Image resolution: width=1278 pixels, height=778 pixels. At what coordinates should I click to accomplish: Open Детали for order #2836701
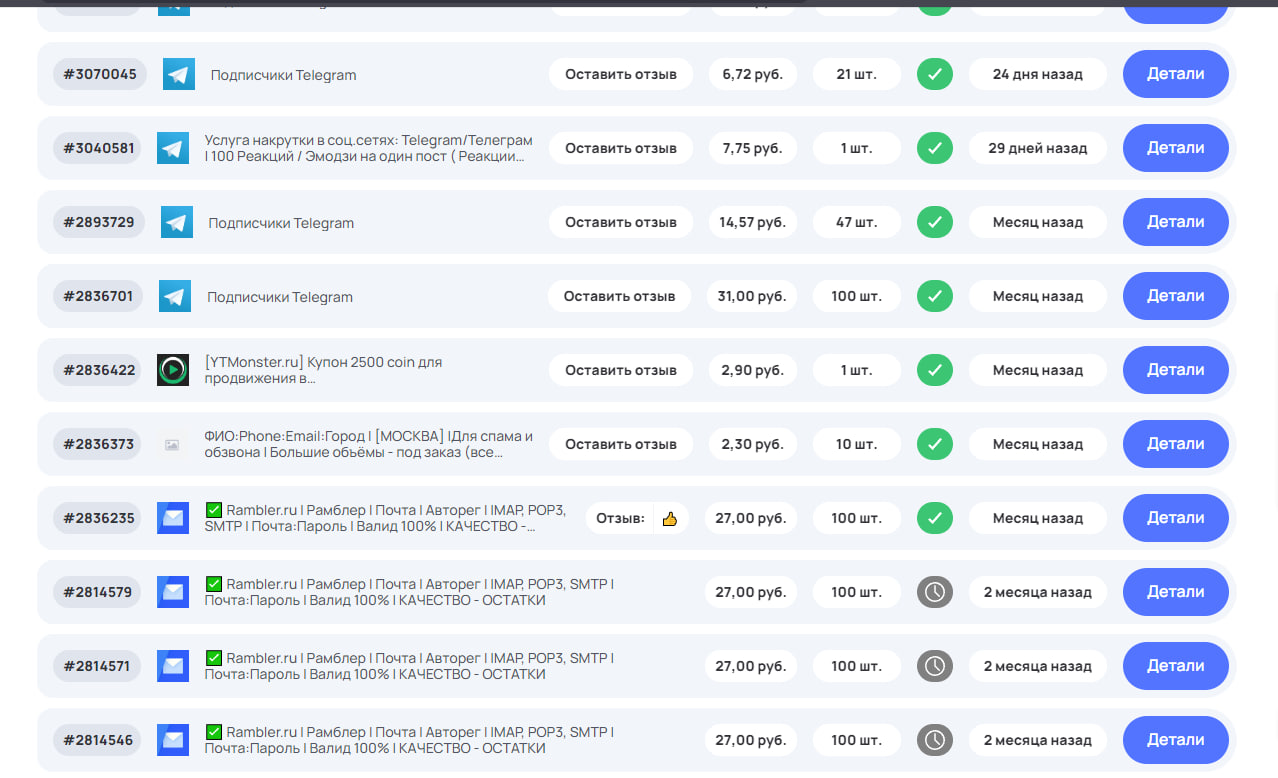click(x=1176, y=296)
